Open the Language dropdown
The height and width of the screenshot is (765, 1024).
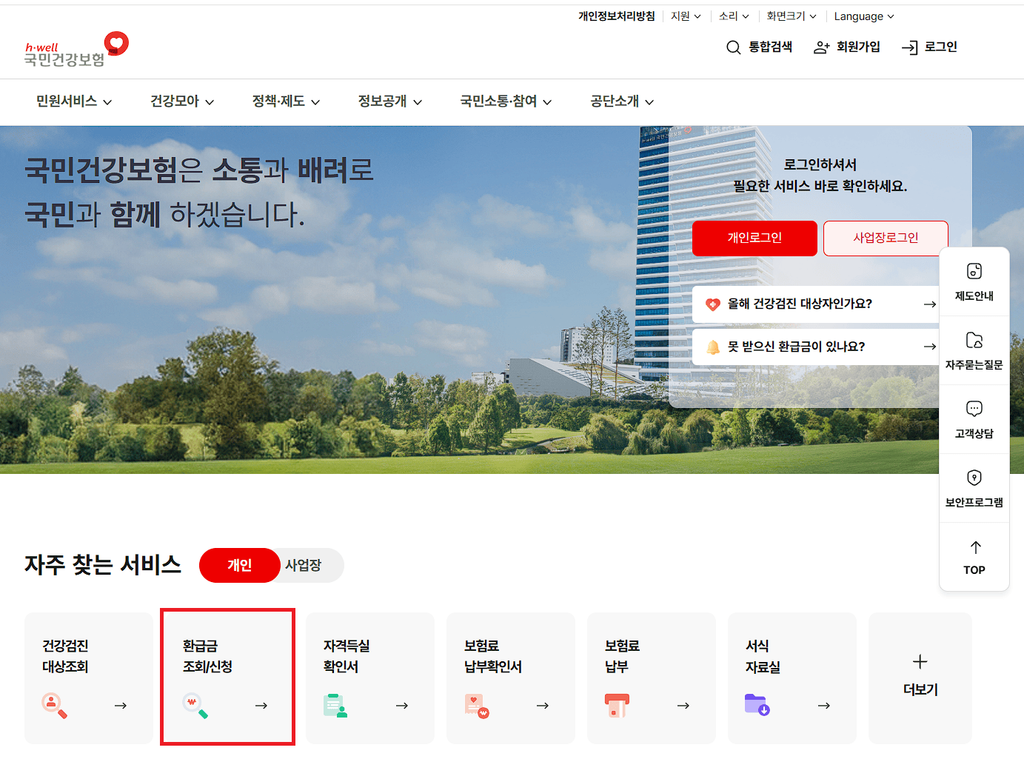point(864,16)
